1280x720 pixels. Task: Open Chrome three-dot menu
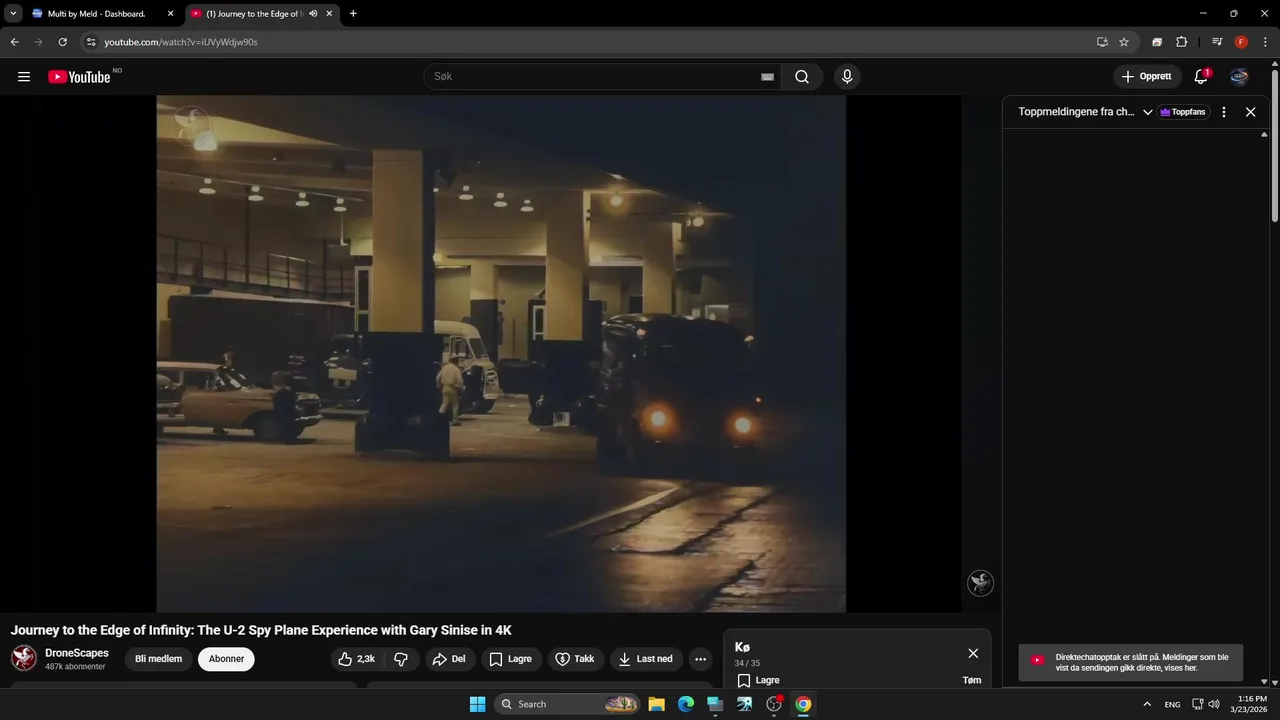[1265, 42]
